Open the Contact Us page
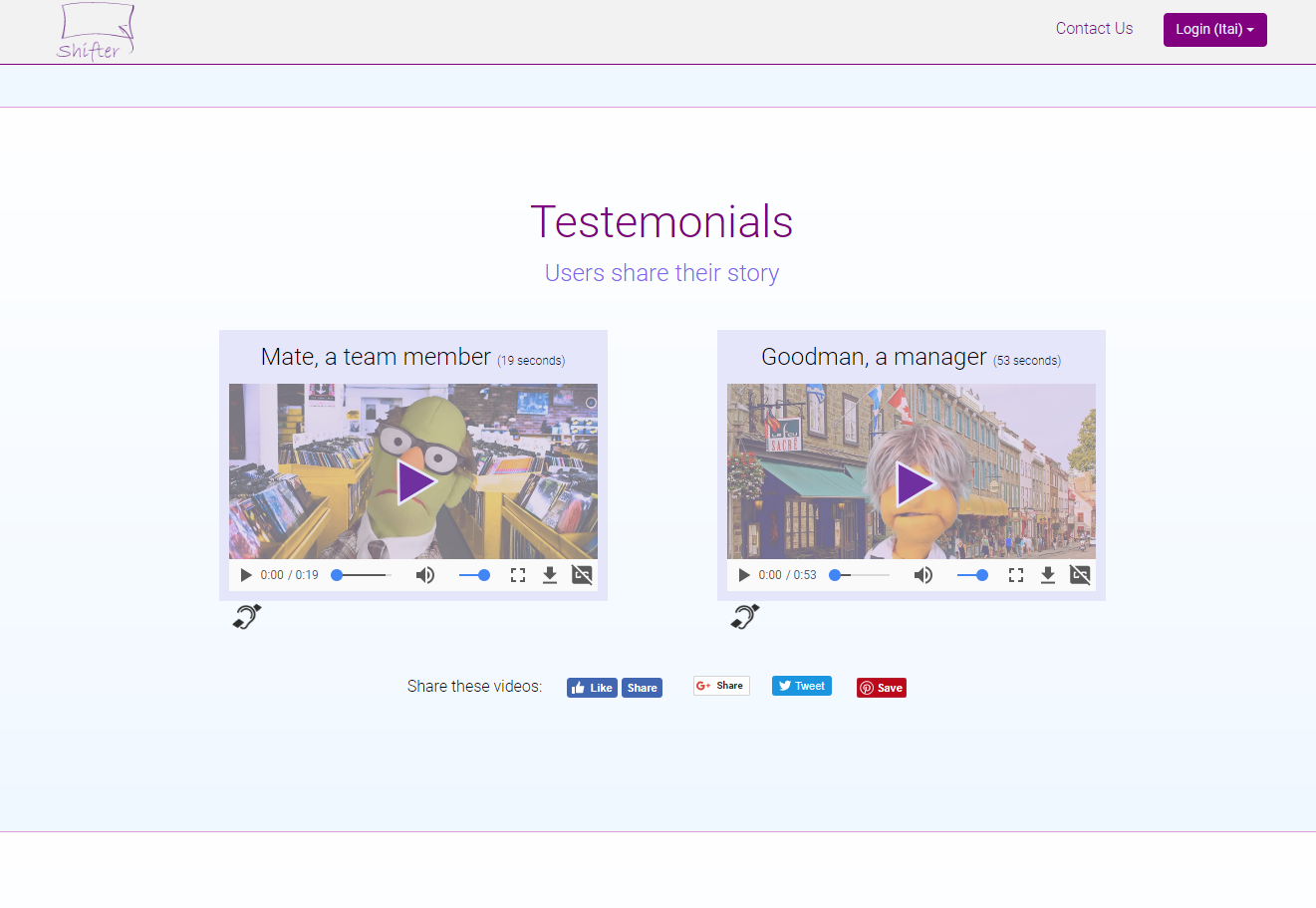This screenshot has height=908, width=1316. coord(1094,29)
